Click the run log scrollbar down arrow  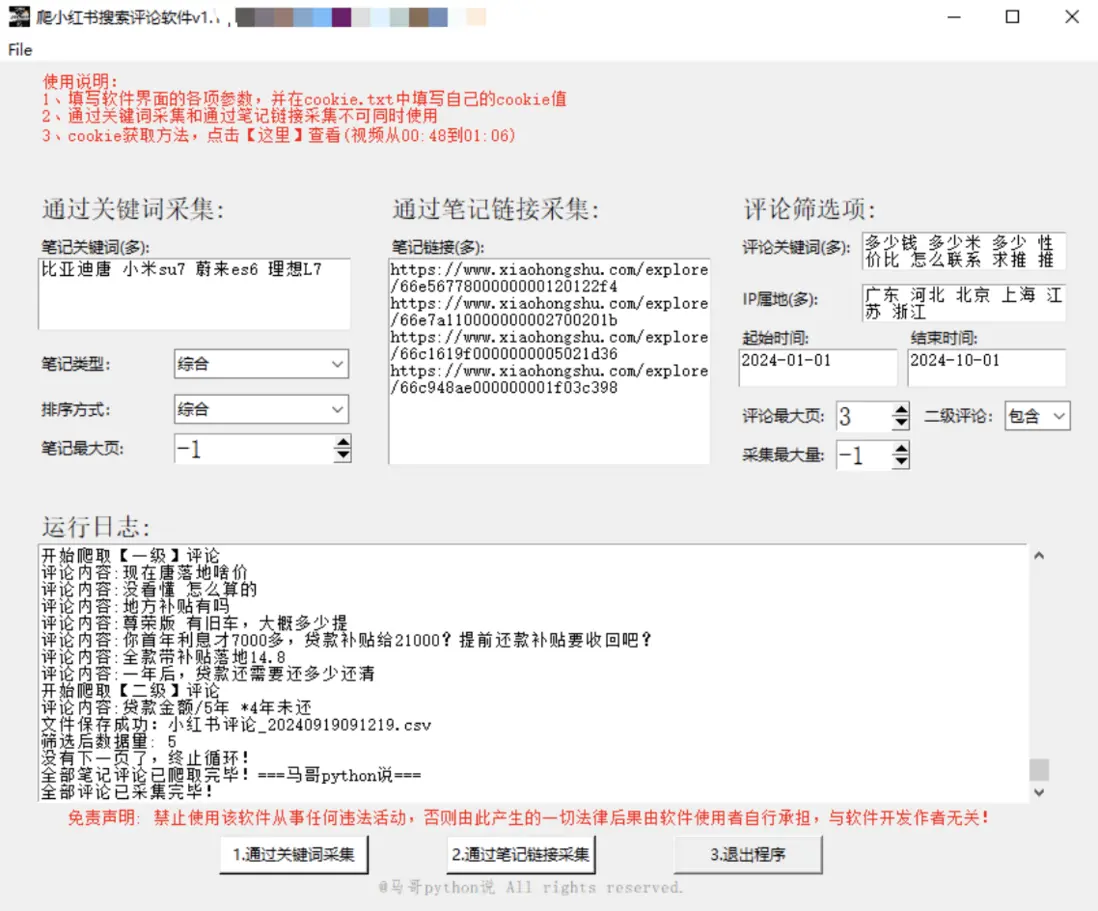point(1040,793)
